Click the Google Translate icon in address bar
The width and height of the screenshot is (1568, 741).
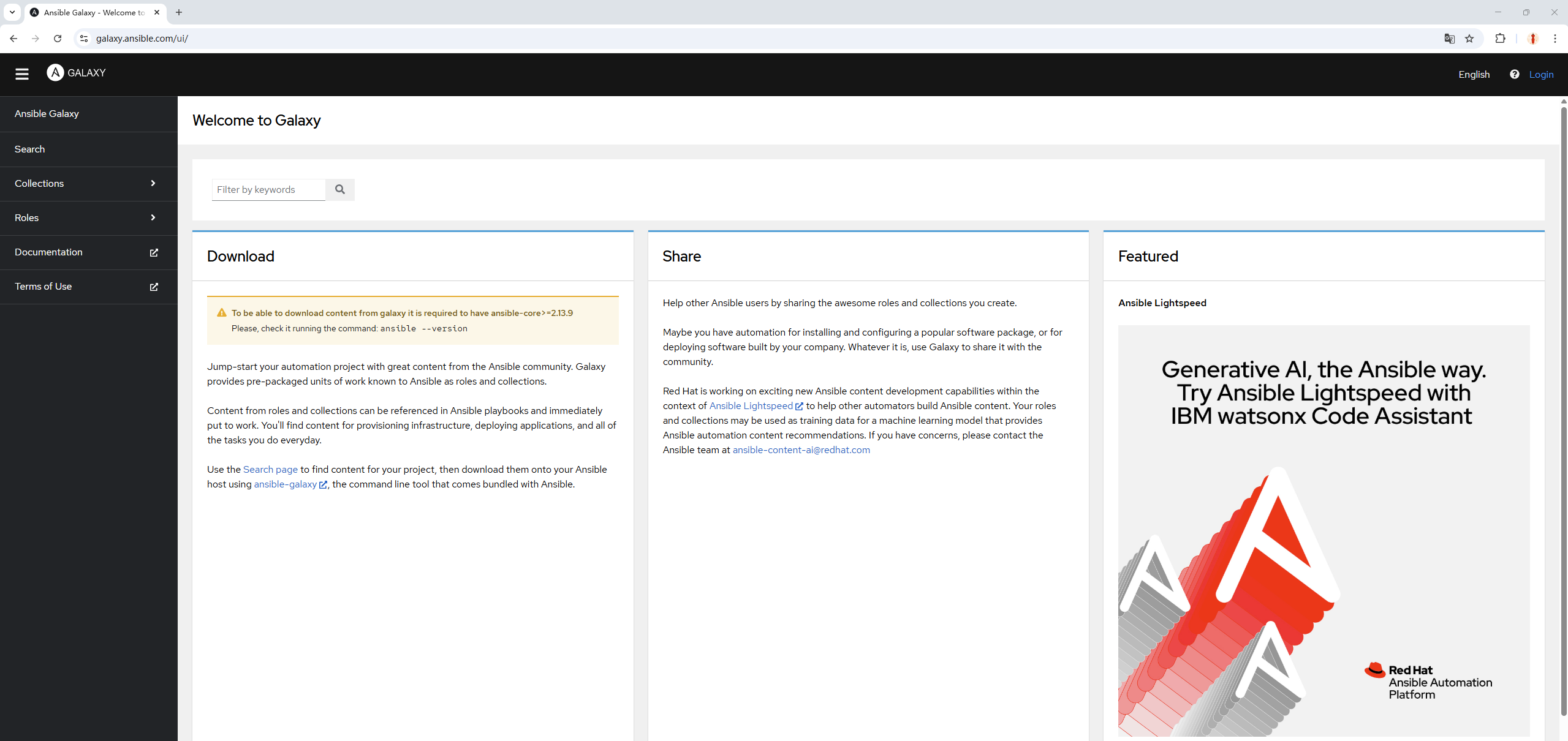point(1449,39)
